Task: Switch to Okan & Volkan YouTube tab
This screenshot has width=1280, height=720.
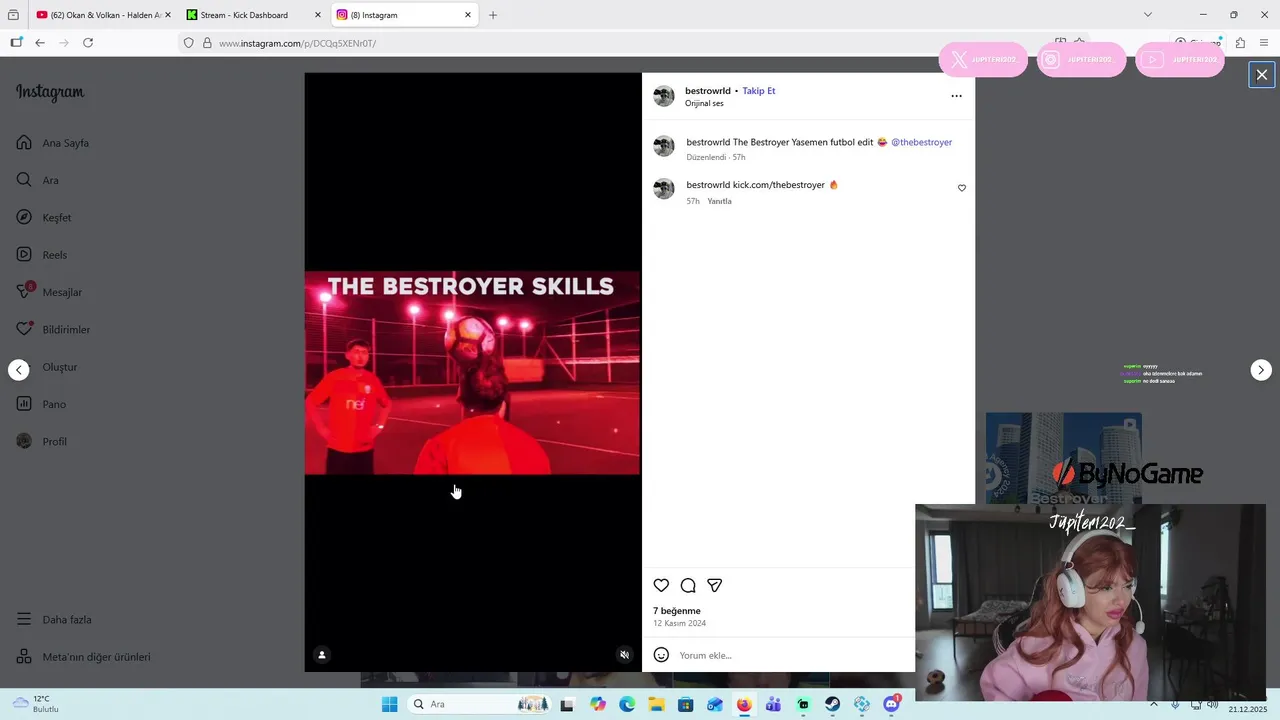Action: 101,15
